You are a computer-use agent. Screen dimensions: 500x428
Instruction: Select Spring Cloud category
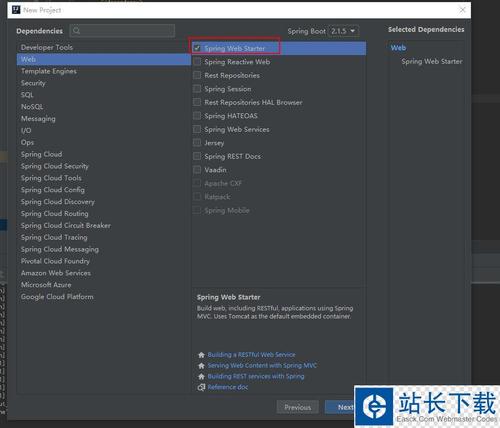[104, 154]
